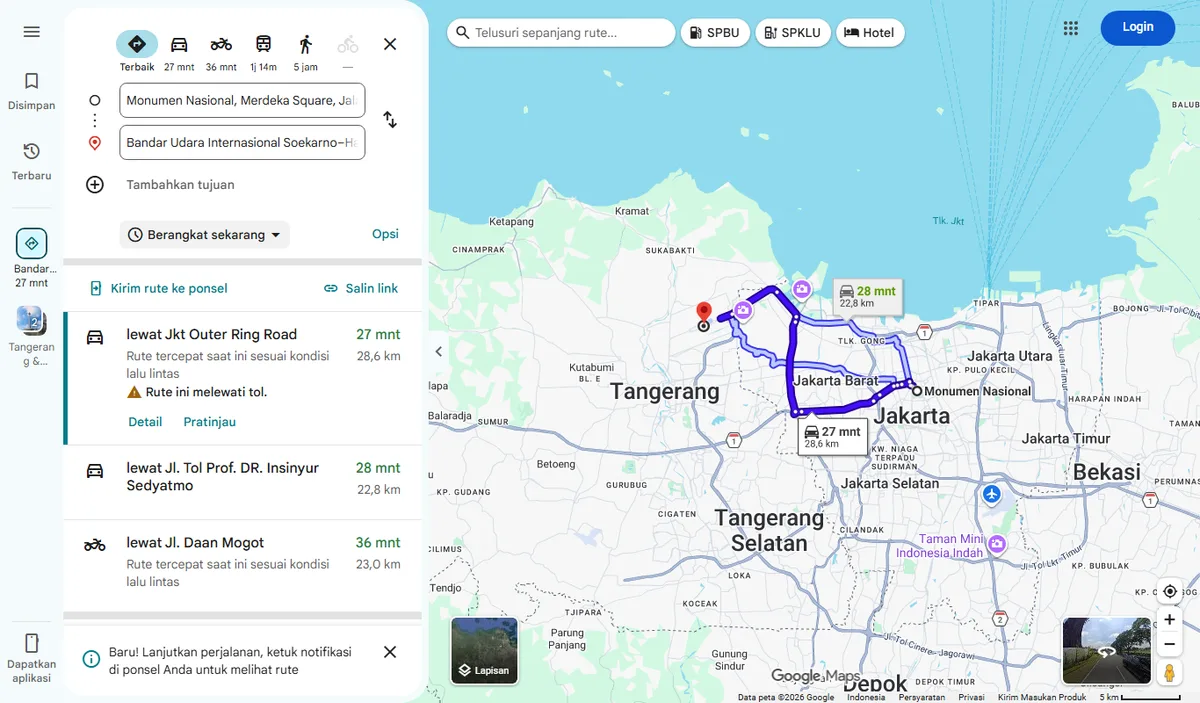Open Terbaru recent history
1200x703 pixels.
point(31,161)
